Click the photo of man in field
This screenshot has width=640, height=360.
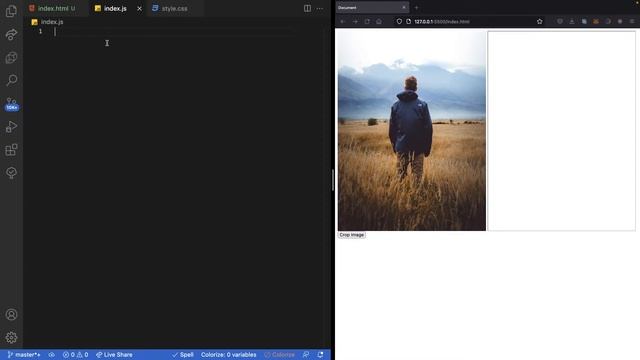point(412,131)
